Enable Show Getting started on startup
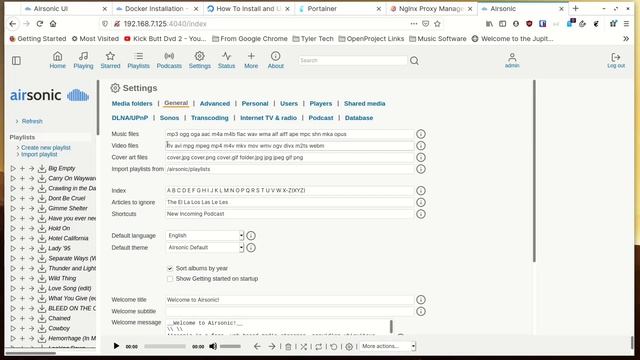The image size is (640, 360). tap(170, 279)
